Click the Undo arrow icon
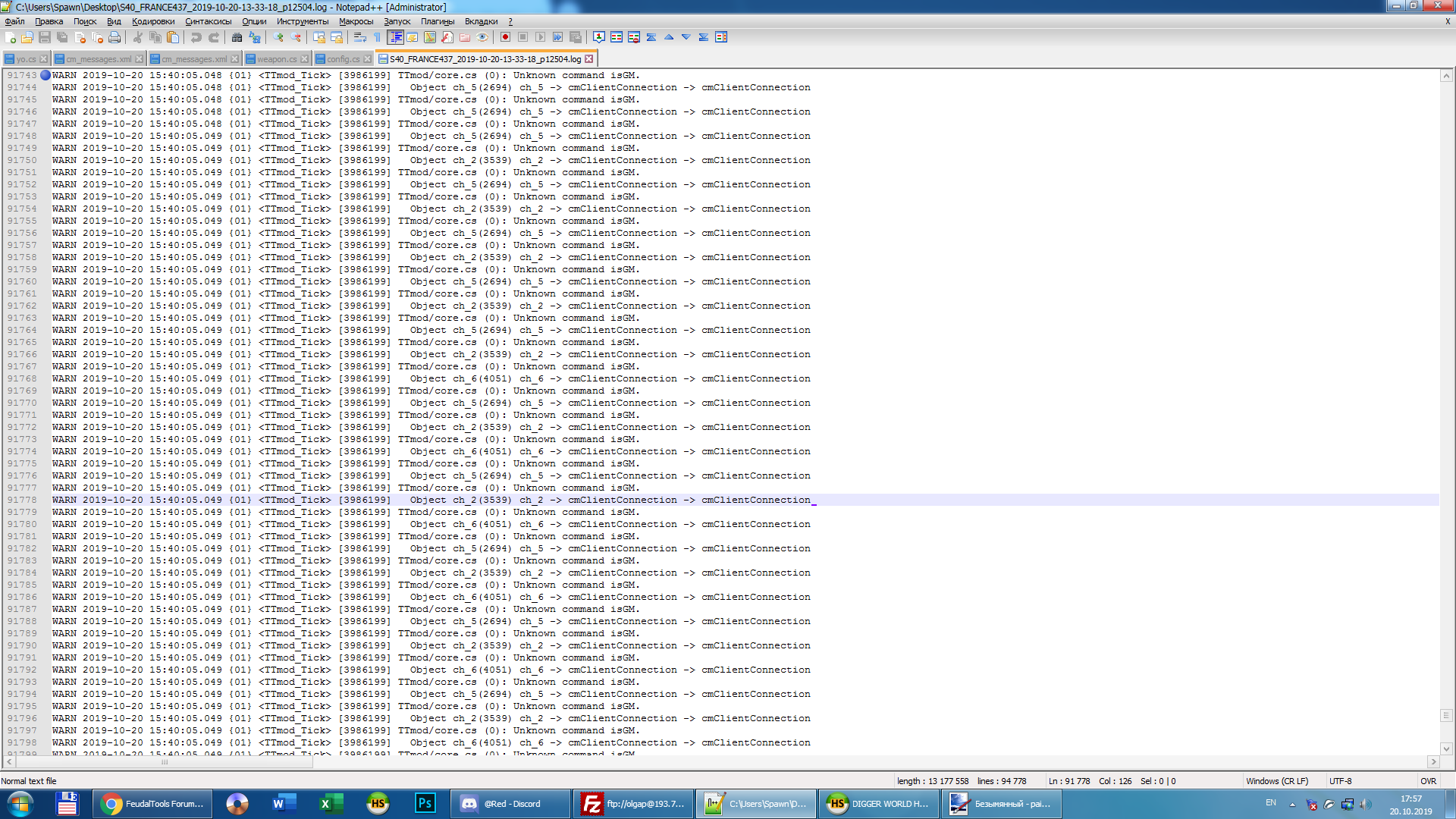1456x819 pixels. click(x=196, y=37)
